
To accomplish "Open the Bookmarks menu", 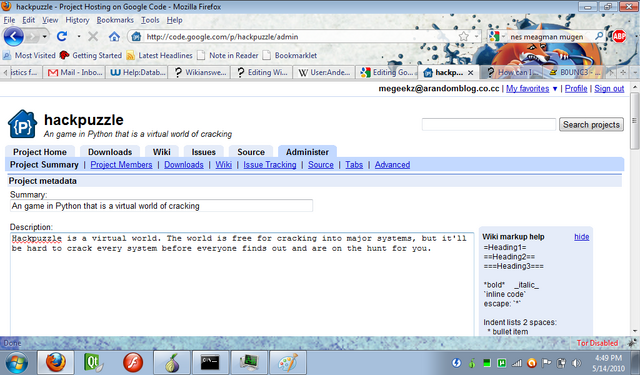I will click(115, 20).
